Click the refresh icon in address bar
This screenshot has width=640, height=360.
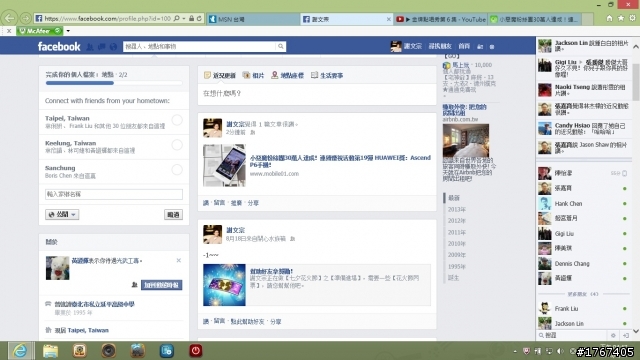pos(199,18)
